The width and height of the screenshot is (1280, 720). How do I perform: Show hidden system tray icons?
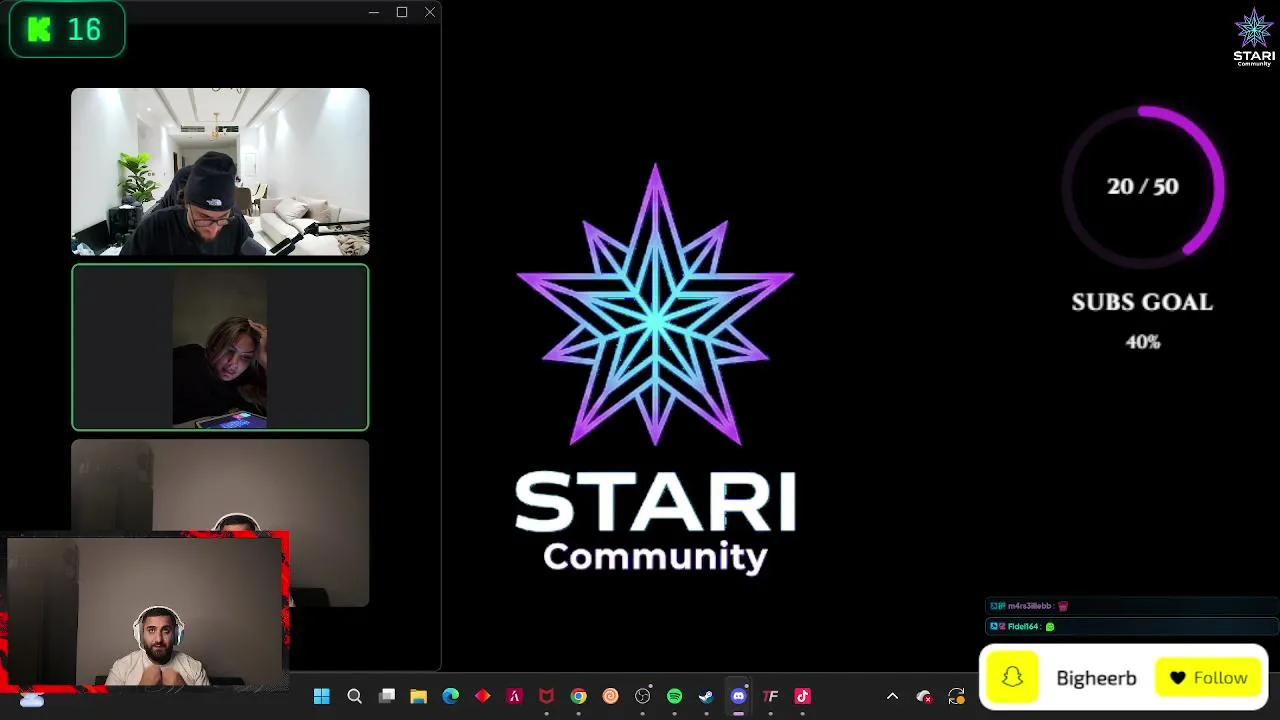coord(893,696)
